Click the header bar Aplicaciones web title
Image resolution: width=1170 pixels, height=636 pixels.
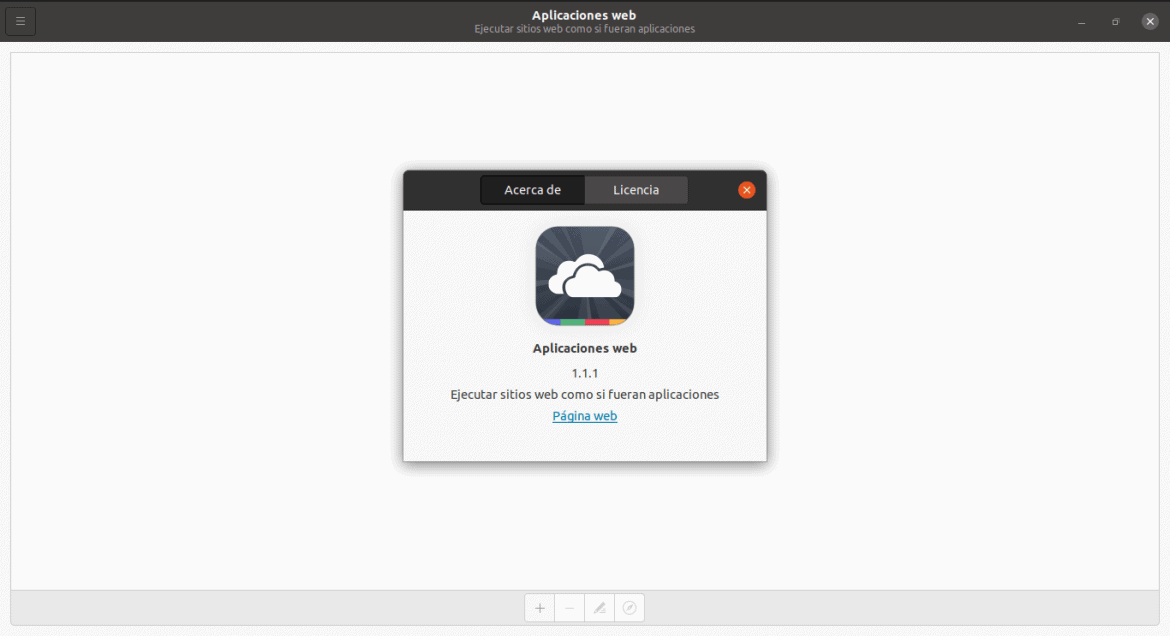pyautogui.click(x=584, y=15)
